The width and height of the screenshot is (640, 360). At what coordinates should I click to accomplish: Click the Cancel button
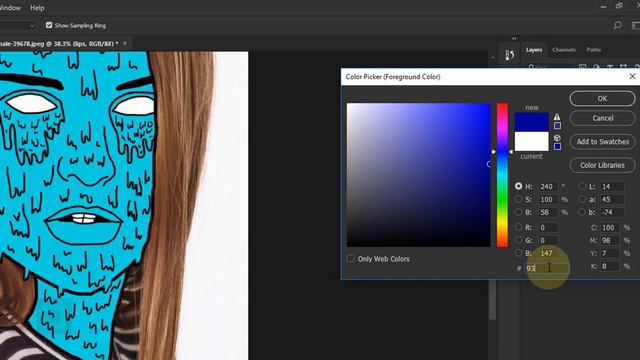click(x=602, y=118)
